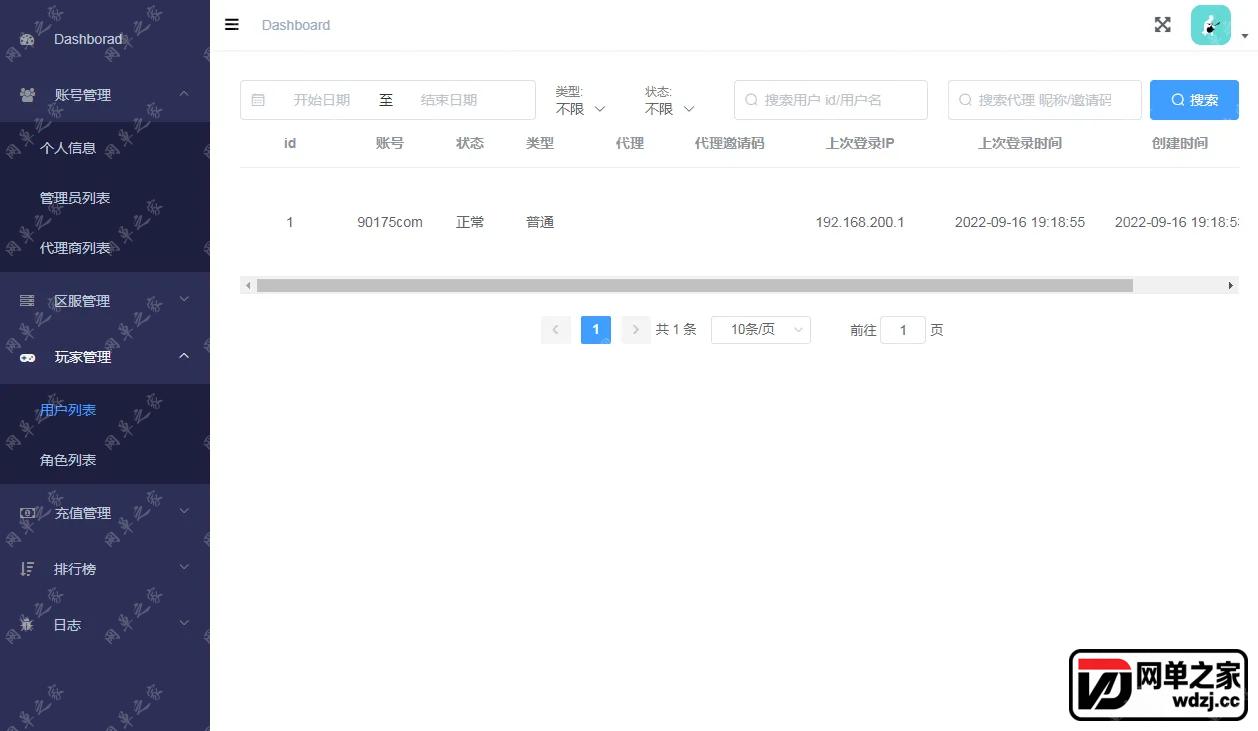This screenshot has width=1258, height=731.
Task: Click the horizontal table scrollbar thumb
Action: [695, 285]
